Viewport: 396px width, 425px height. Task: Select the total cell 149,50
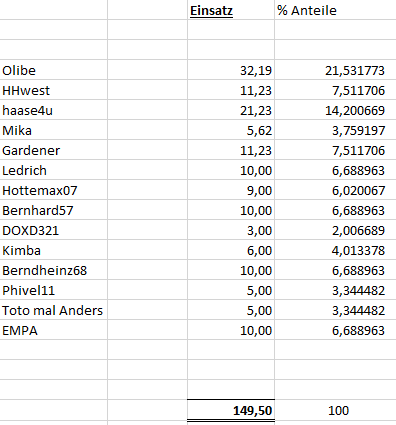pyautogui.click(x=231, y=410)
